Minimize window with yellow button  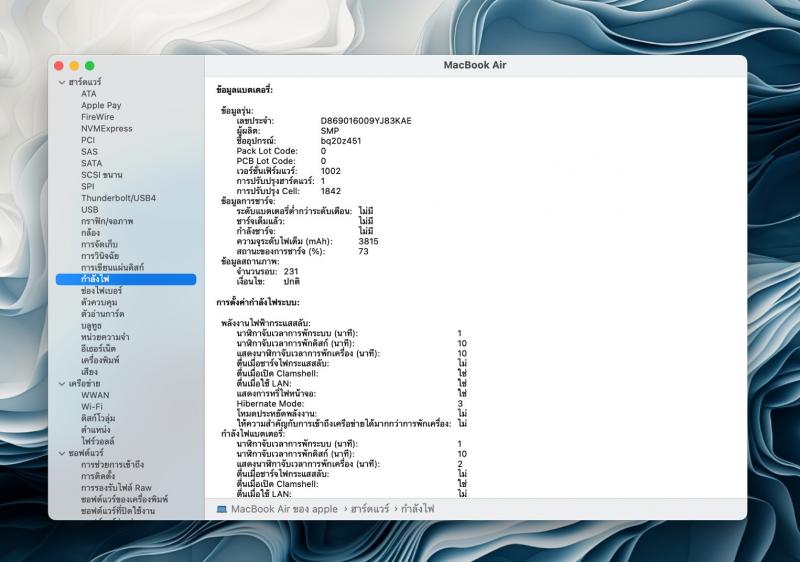click(74, 66)
